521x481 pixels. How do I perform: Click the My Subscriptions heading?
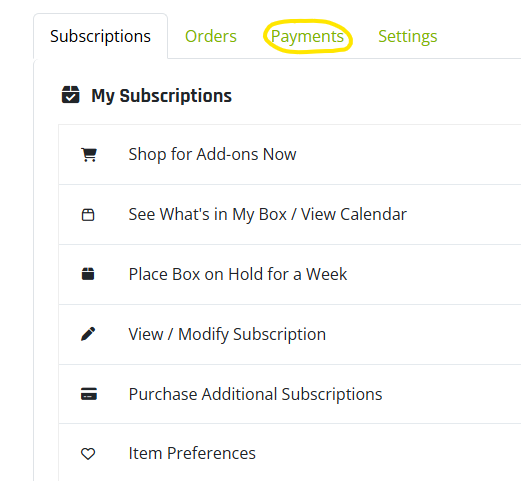point(161,96)
